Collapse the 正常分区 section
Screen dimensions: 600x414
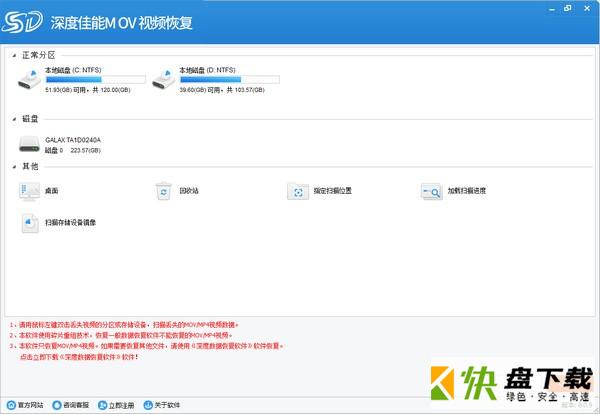coord(14,56)
